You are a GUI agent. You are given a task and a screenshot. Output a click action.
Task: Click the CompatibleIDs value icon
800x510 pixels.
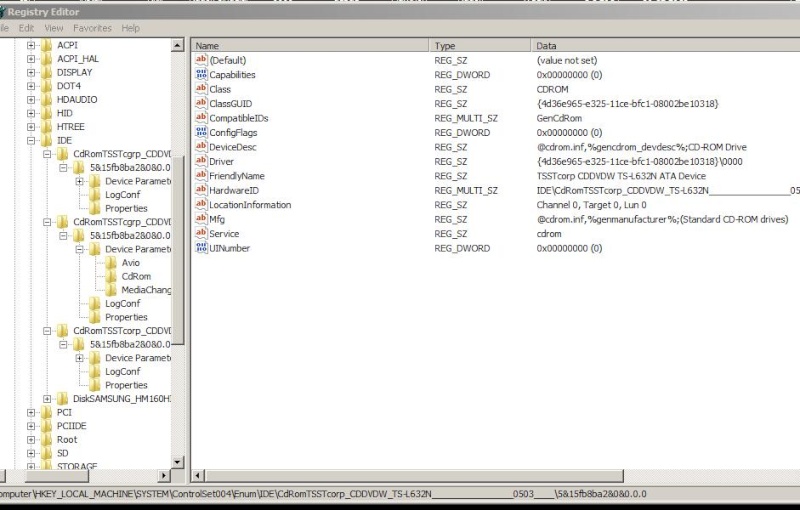[x=201, y=118]
